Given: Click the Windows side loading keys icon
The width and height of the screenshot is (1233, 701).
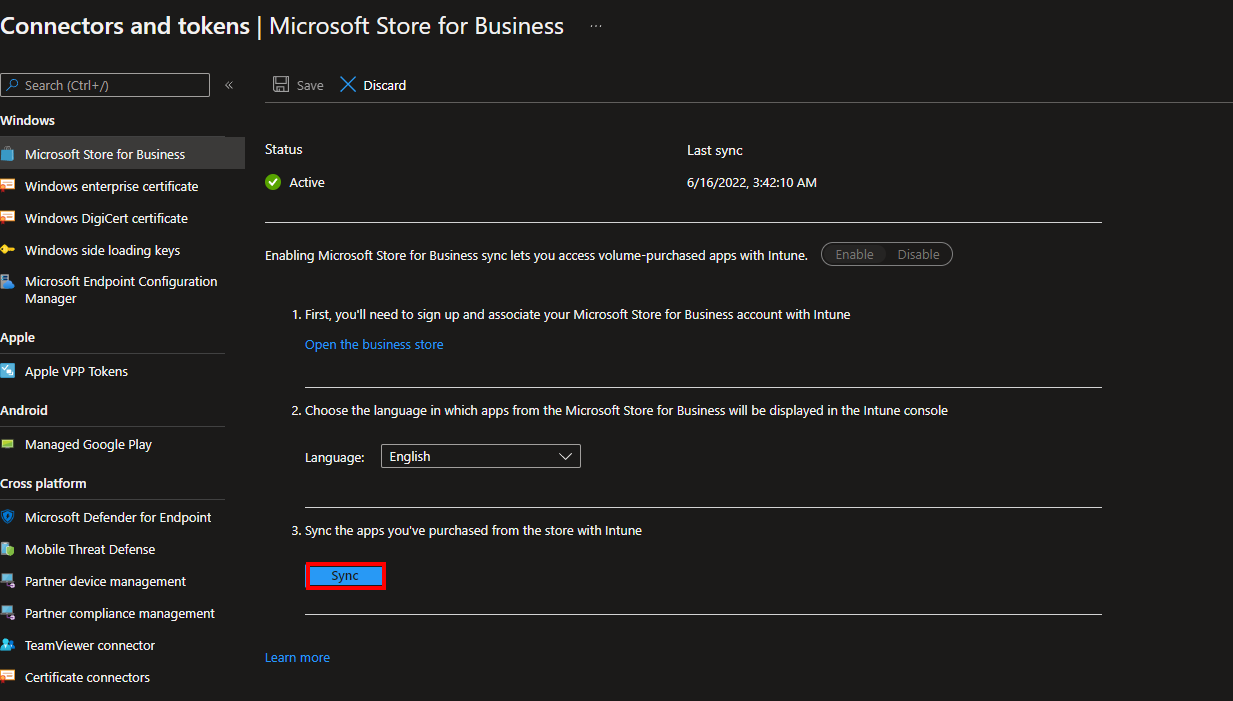Looking at the screenshot, I should coord(8,250).
